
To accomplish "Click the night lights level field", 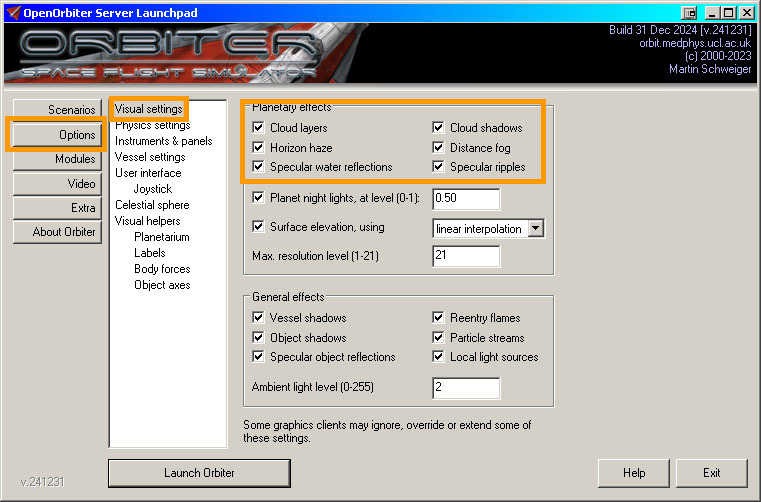I will [x=466, y=199].
